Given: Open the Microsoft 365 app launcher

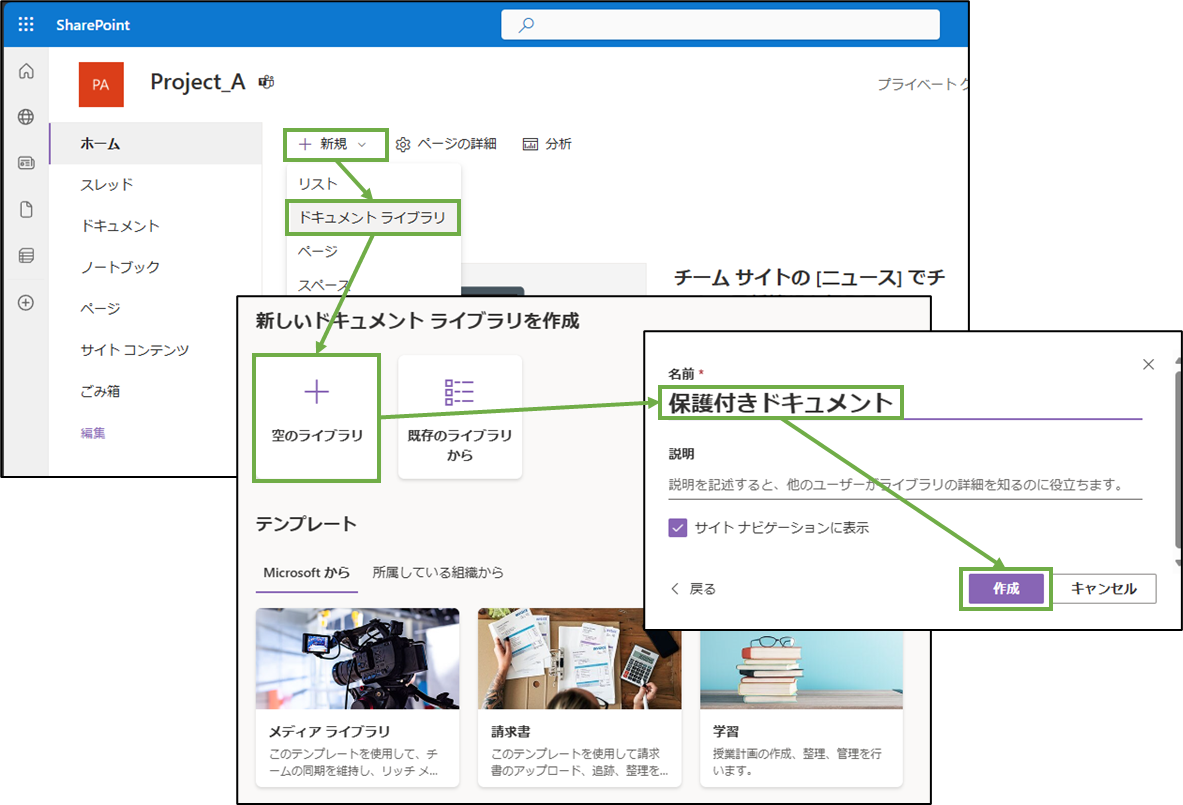Looking at the screenshot, I should click(x=24, y=24).
